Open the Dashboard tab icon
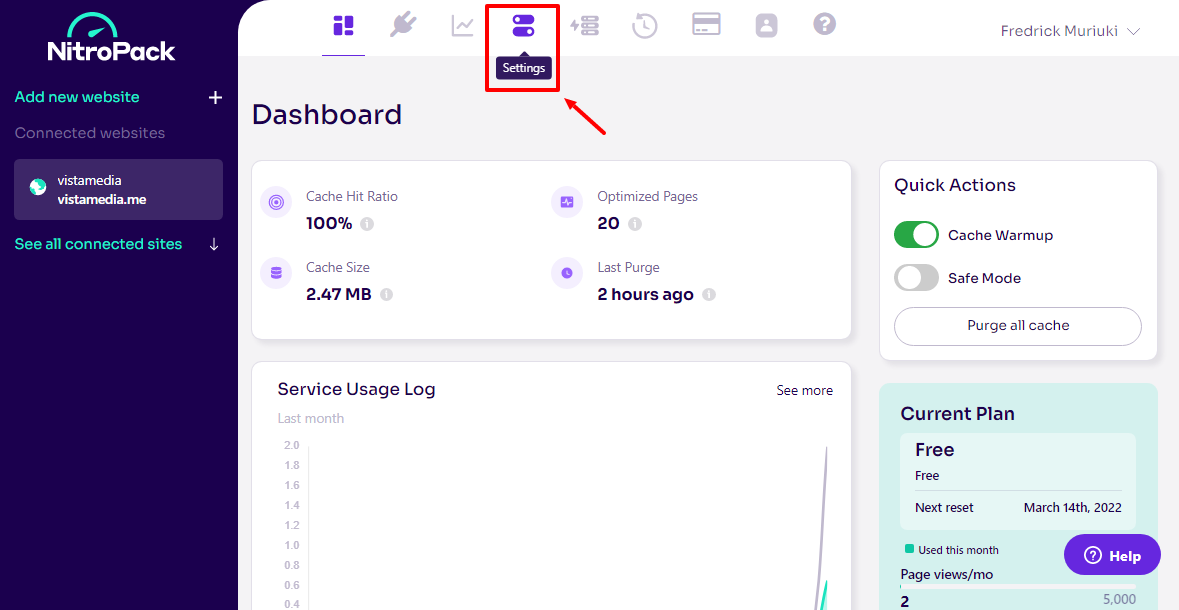Image resolution: width=1179 pixels, height=610 pixels. coord(344,26)
